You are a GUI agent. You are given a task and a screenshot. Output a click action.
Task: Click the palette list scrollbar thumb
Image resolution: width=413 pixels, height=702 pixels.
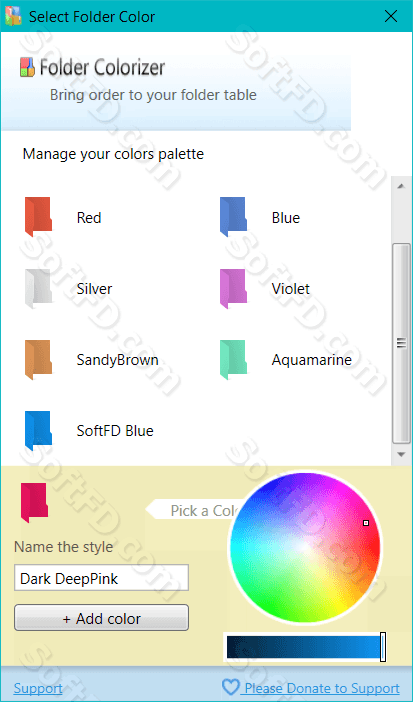pos(401,343)
